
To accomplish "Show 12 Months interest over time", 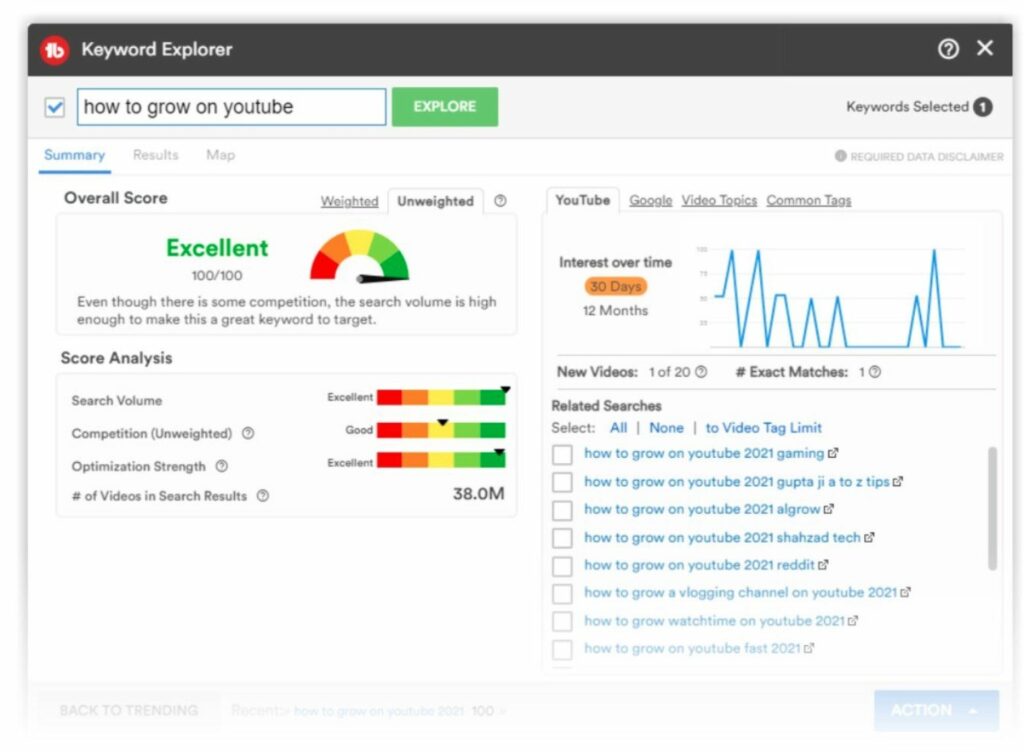I will click(615, 311).
